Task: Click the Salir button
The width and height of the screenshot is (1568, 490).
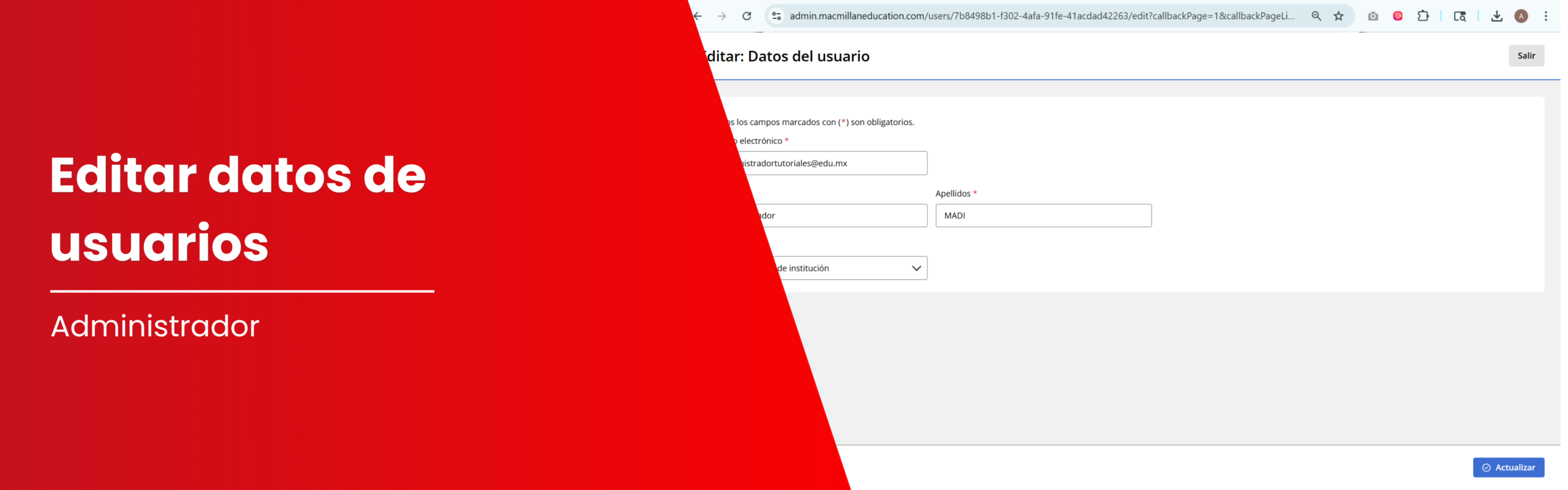Action: 1526,56
